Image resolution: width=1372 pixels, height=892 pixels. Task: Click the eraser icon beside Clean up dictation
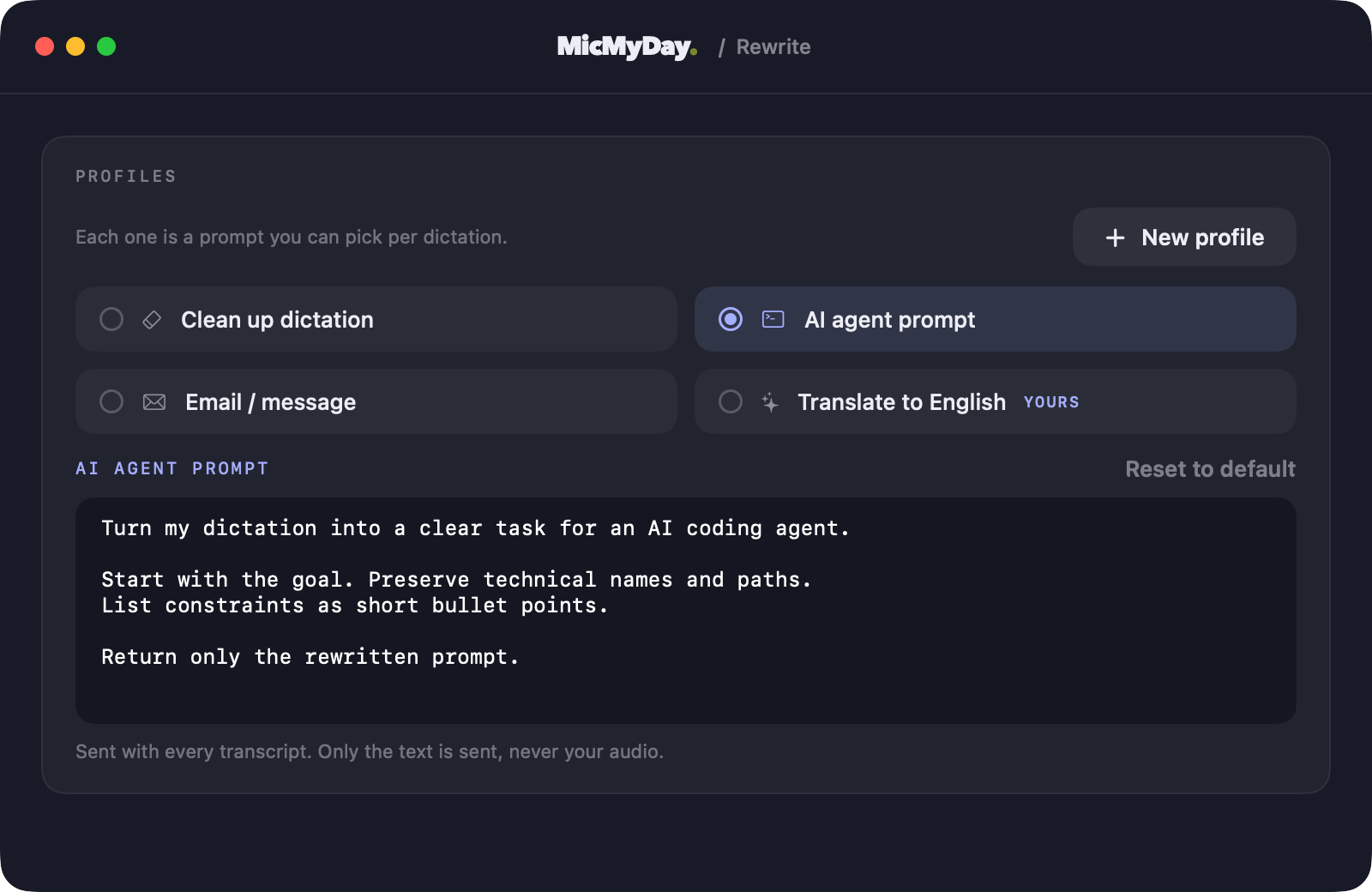point(152,320)
